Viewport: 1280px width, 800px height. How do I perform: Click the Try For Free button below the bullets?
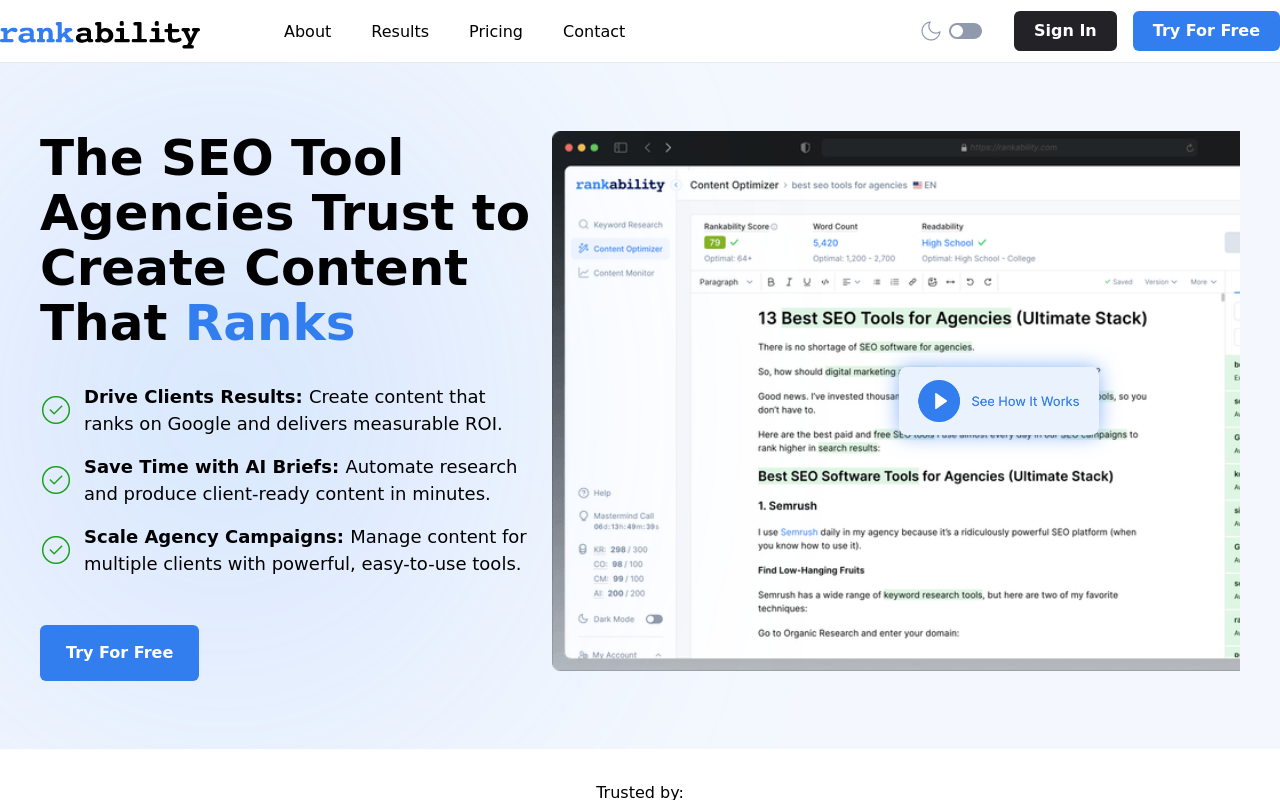119,653
